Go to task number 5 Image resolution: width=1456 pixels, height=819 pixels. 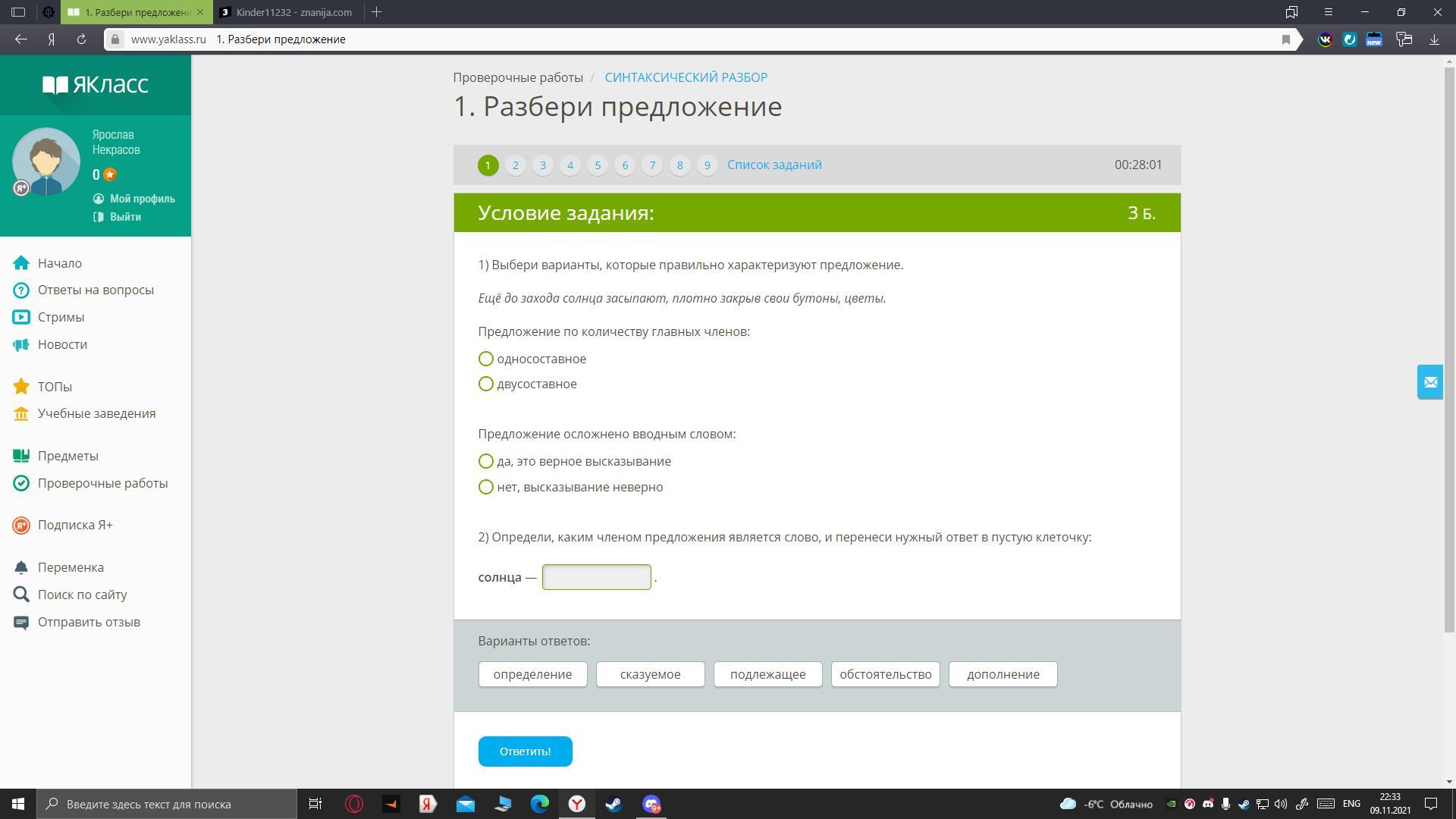point(598,165)
